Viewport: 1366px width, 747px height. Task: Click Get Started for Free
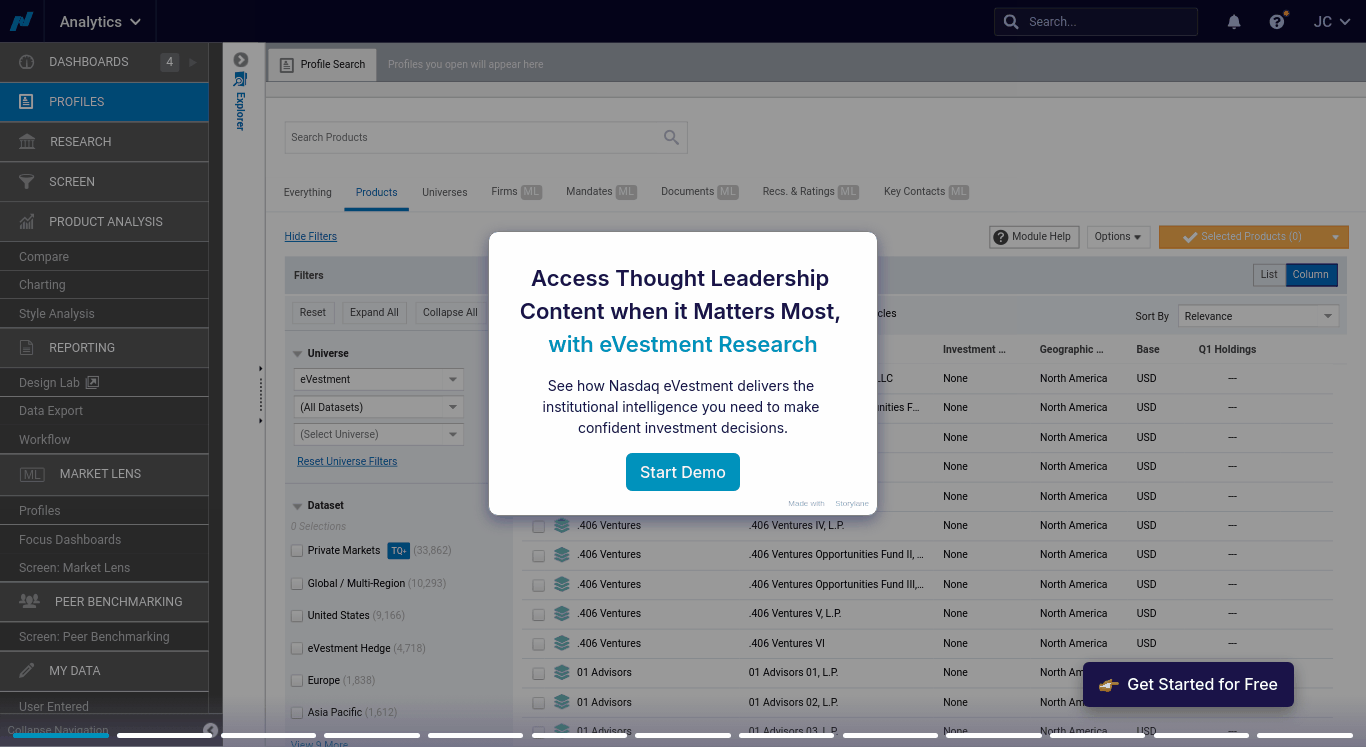(x=1188, y=685)
